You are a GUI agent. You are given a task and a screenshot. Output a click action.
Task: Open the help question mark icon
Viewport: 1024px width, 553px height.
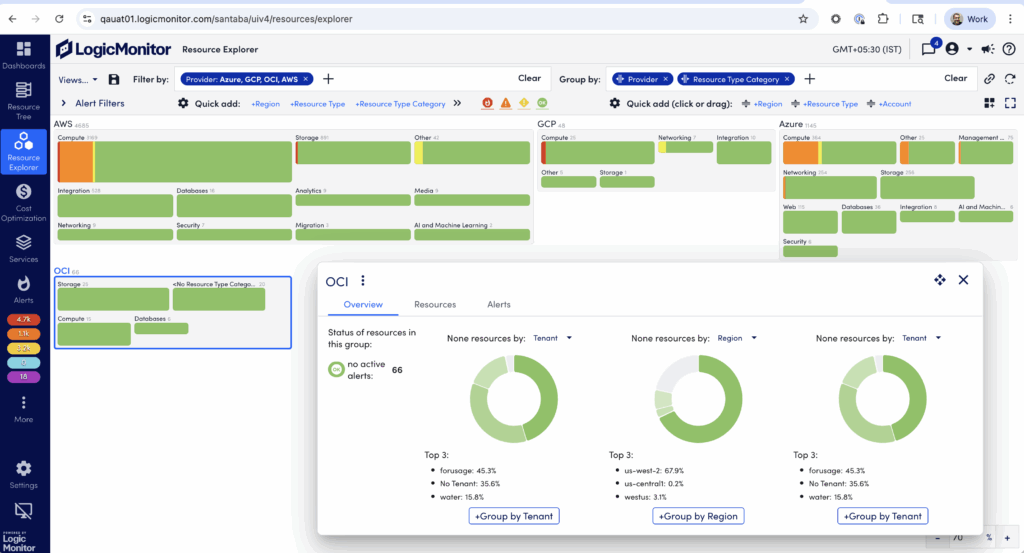1009,49
